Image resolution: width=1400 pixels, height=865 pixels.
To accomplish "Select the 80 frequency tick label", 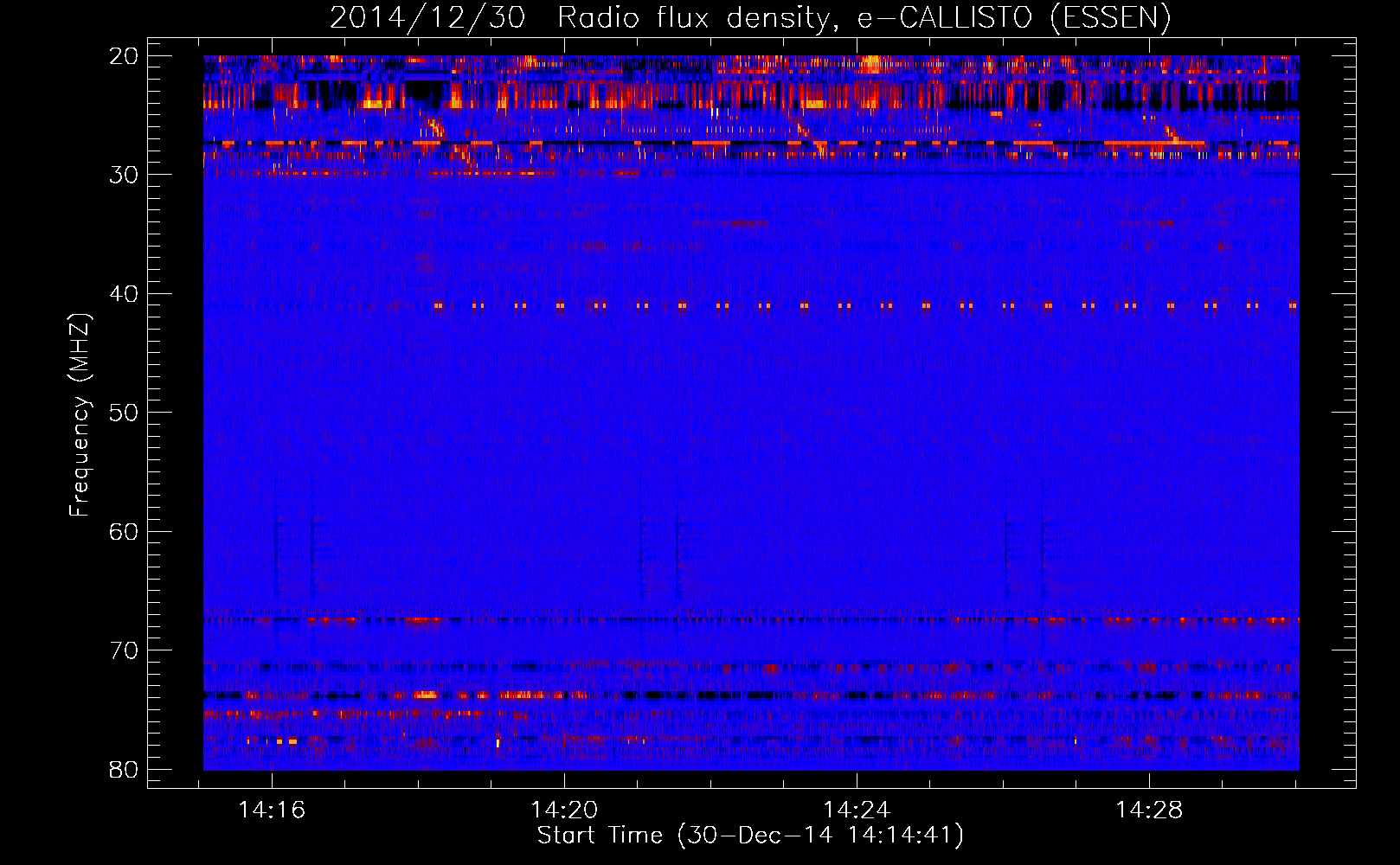I will click(124, 770).
